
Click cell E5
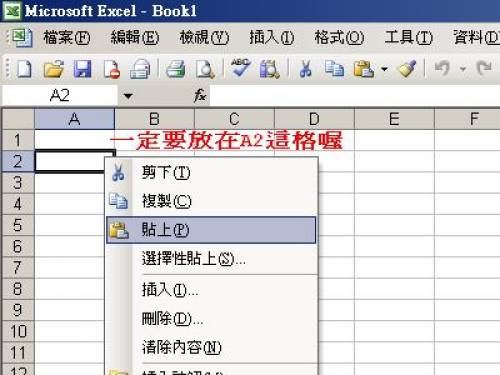(x=394, y=225)
